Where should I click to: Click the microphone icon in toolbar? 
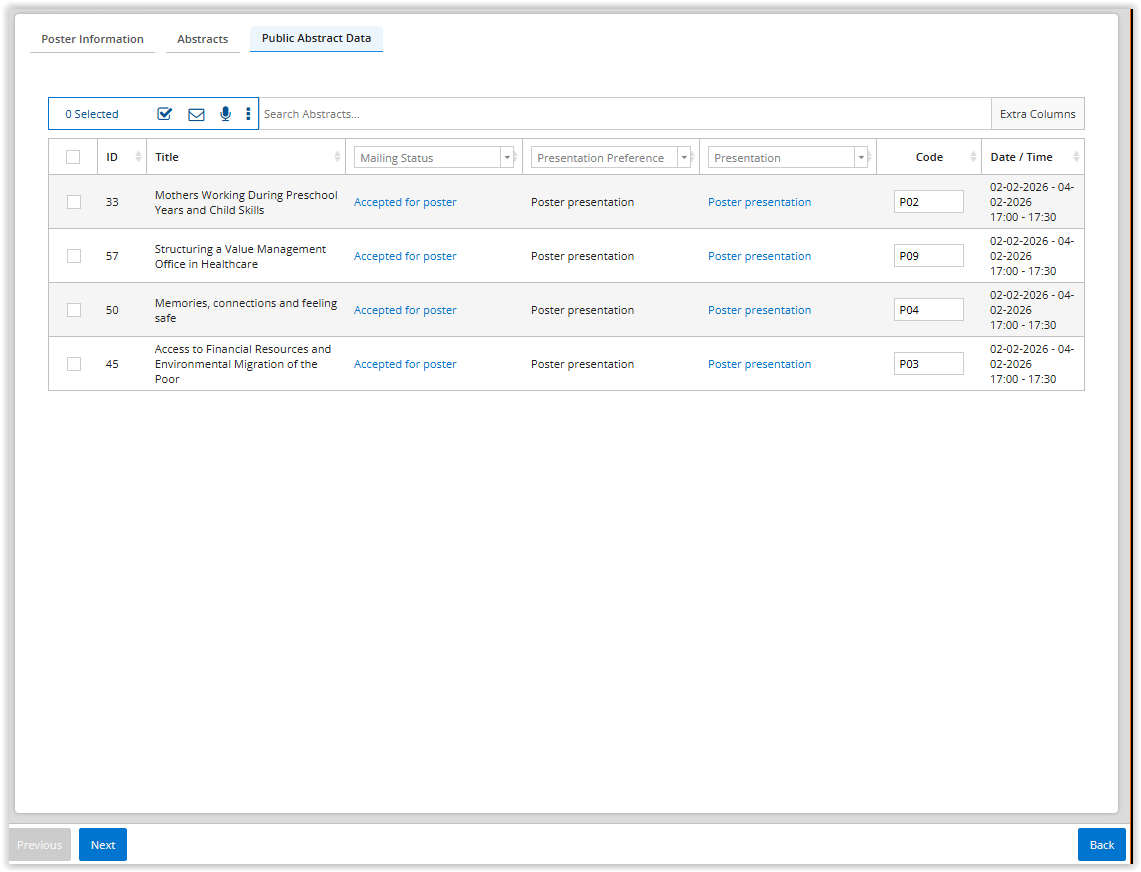pyautogui.click(x=225, y=114)
